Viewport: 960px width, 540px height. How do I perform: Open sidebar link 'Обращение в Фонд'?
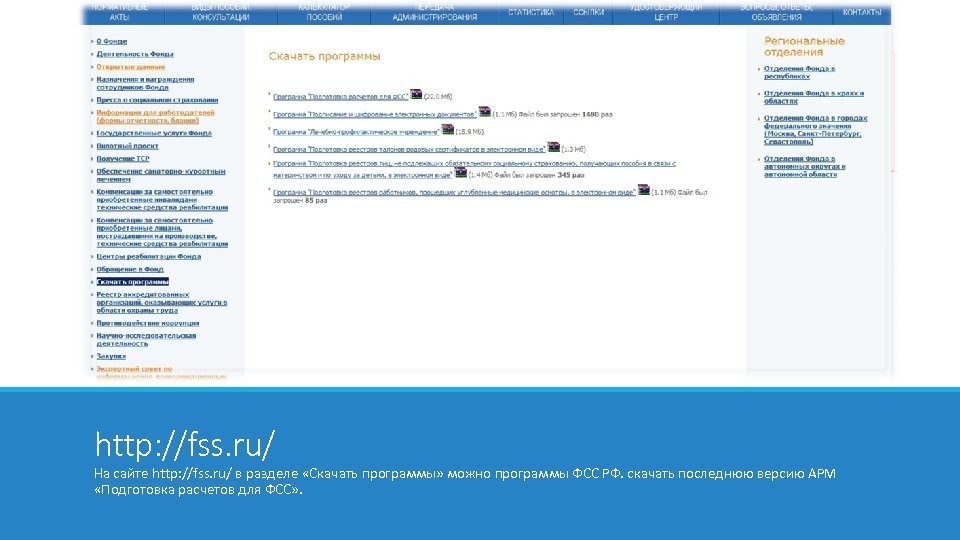[x=129, y=269]
